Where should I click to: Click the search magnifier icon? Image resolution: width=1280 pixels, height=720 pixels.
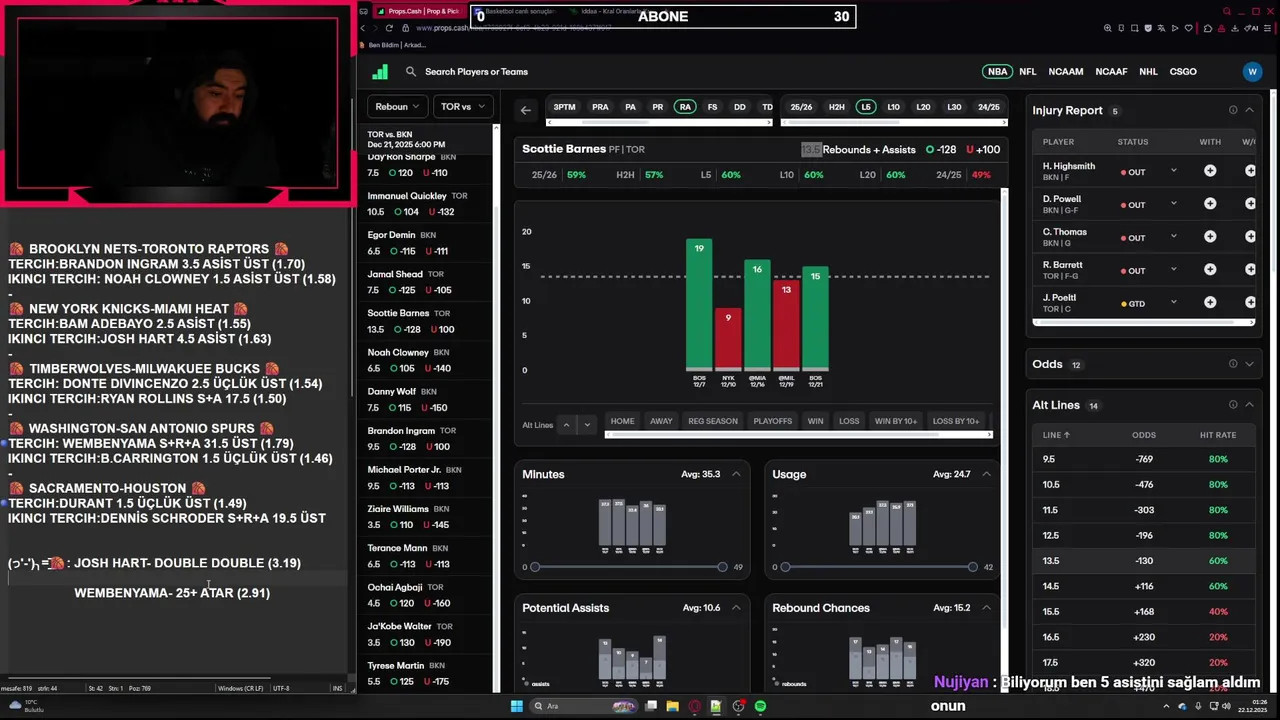click(411, 72)
